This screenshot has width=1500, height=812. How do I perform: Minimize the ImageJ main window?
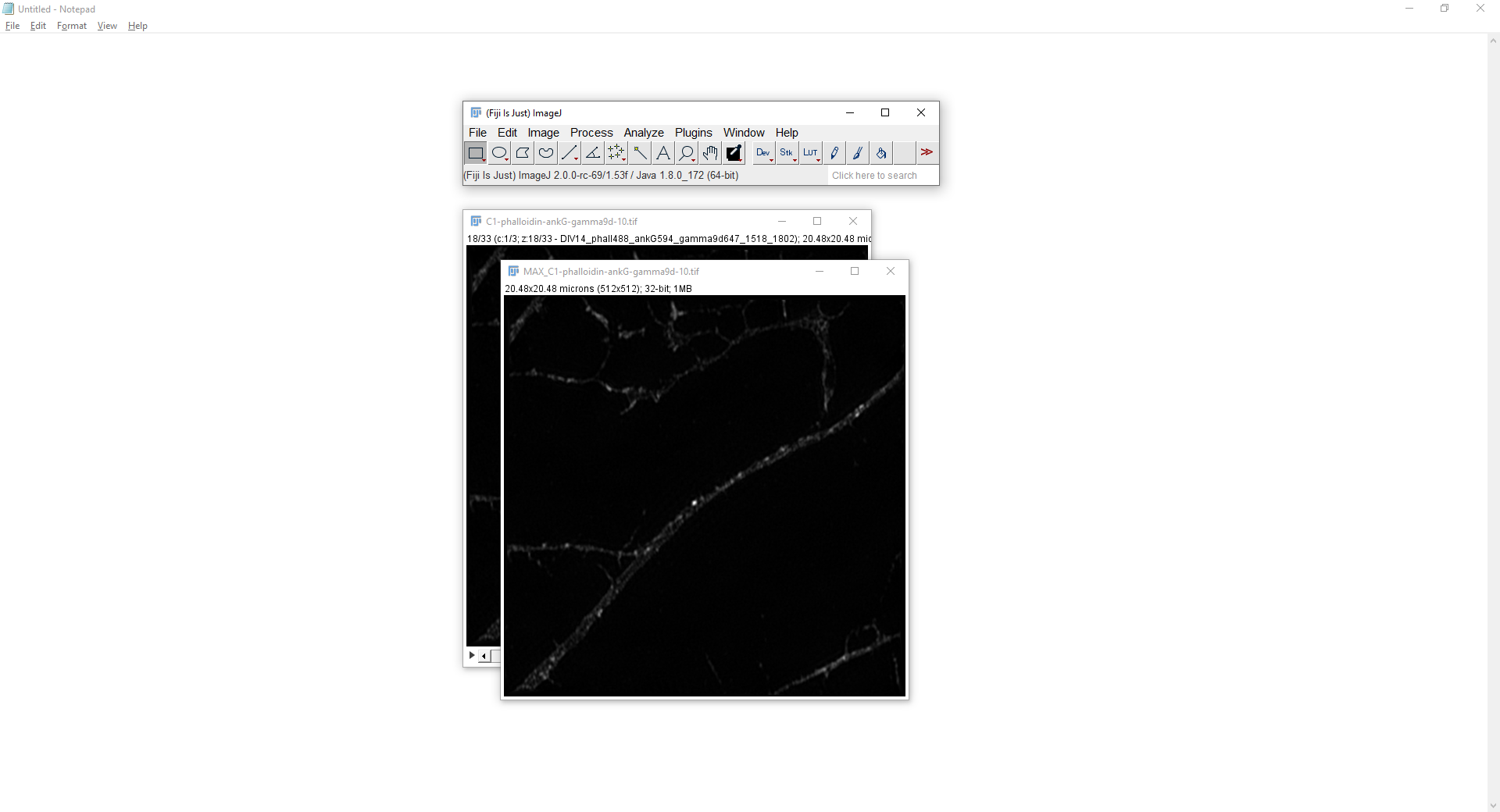coord(850,113)
